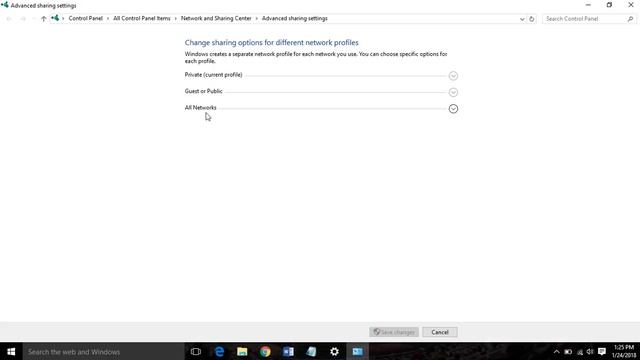Image resolution: width=640 pixels, height=360 pixels.
Task: Click the battery icon in system tray
Action: [x=568, y=351]
